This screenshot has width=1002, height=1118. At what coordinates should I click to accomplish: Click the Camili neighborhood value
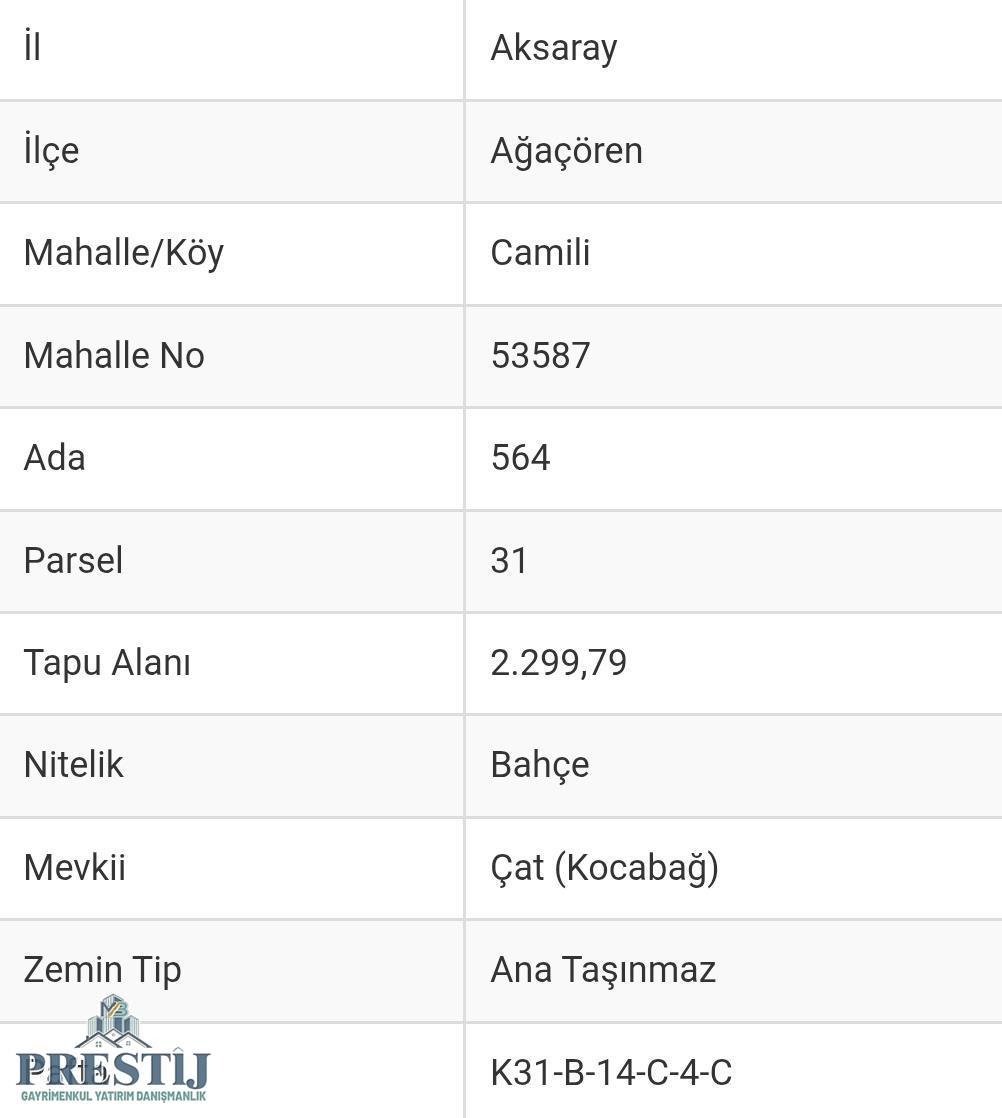click(x=540, y=253)
